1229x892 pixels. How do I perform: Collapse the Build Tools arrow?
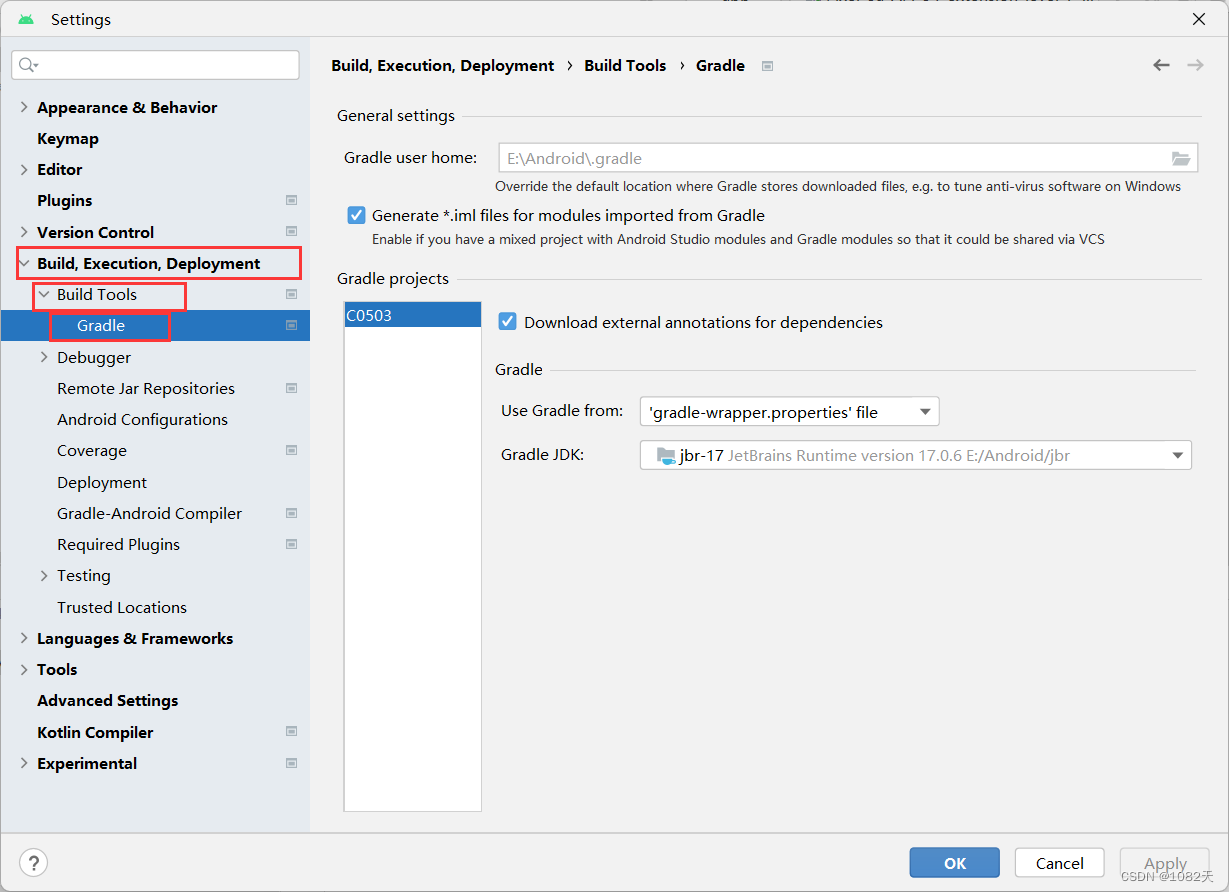44,294
